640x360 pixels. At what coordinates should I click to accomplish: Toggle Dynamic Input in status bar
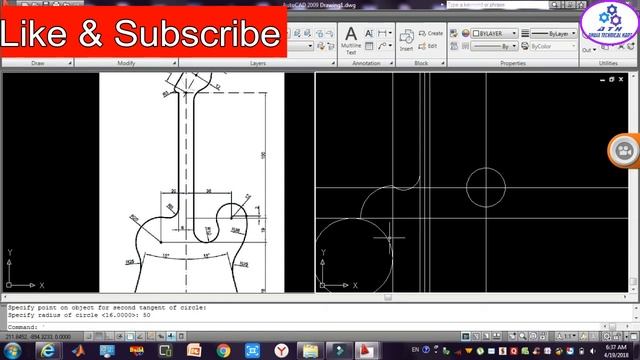pyautogui.click(x=161, y=336)
